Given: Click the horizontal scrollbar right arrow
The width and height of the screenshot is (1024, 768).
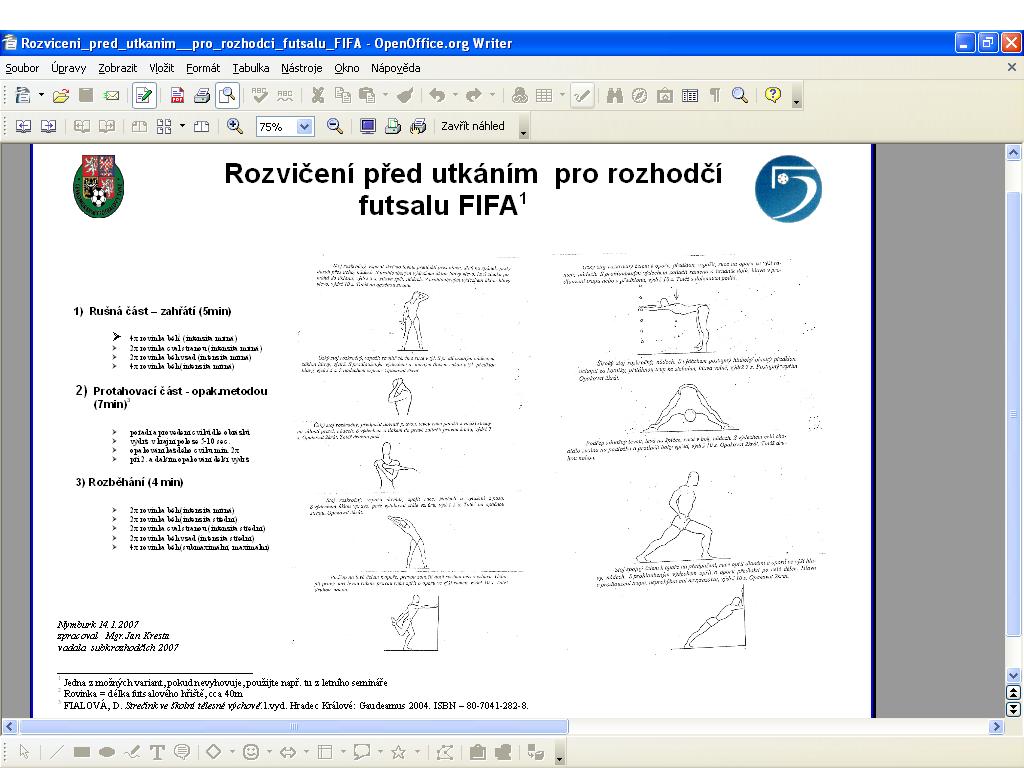Looking at the screenshot, I should 996,726.
